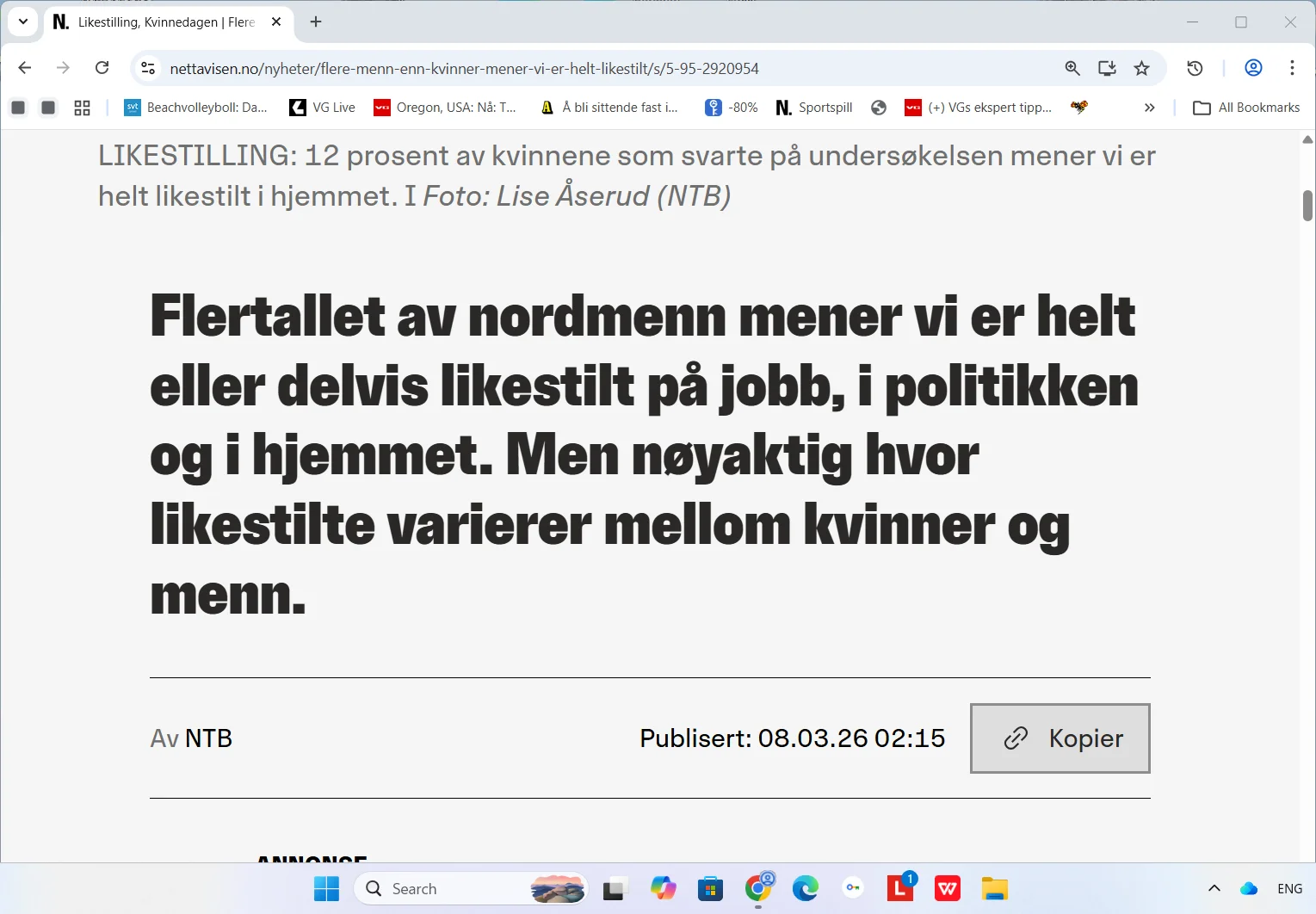Open Copilot from the taskbar
Screen dimensions: 1316x914
[x=662, y=888]
